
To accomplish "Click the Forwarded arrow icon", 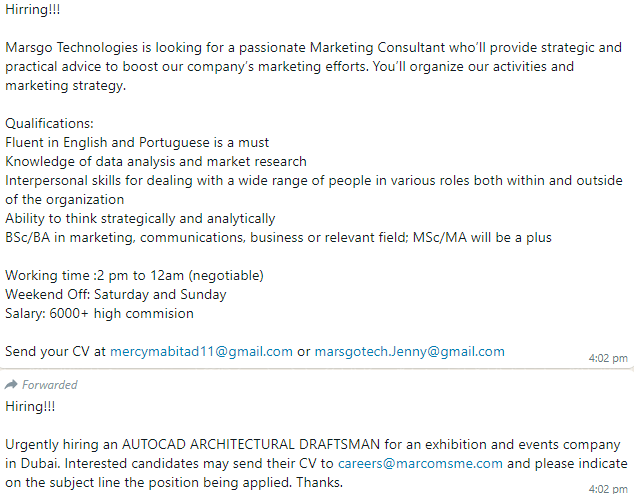I will [x=11, y=384].
